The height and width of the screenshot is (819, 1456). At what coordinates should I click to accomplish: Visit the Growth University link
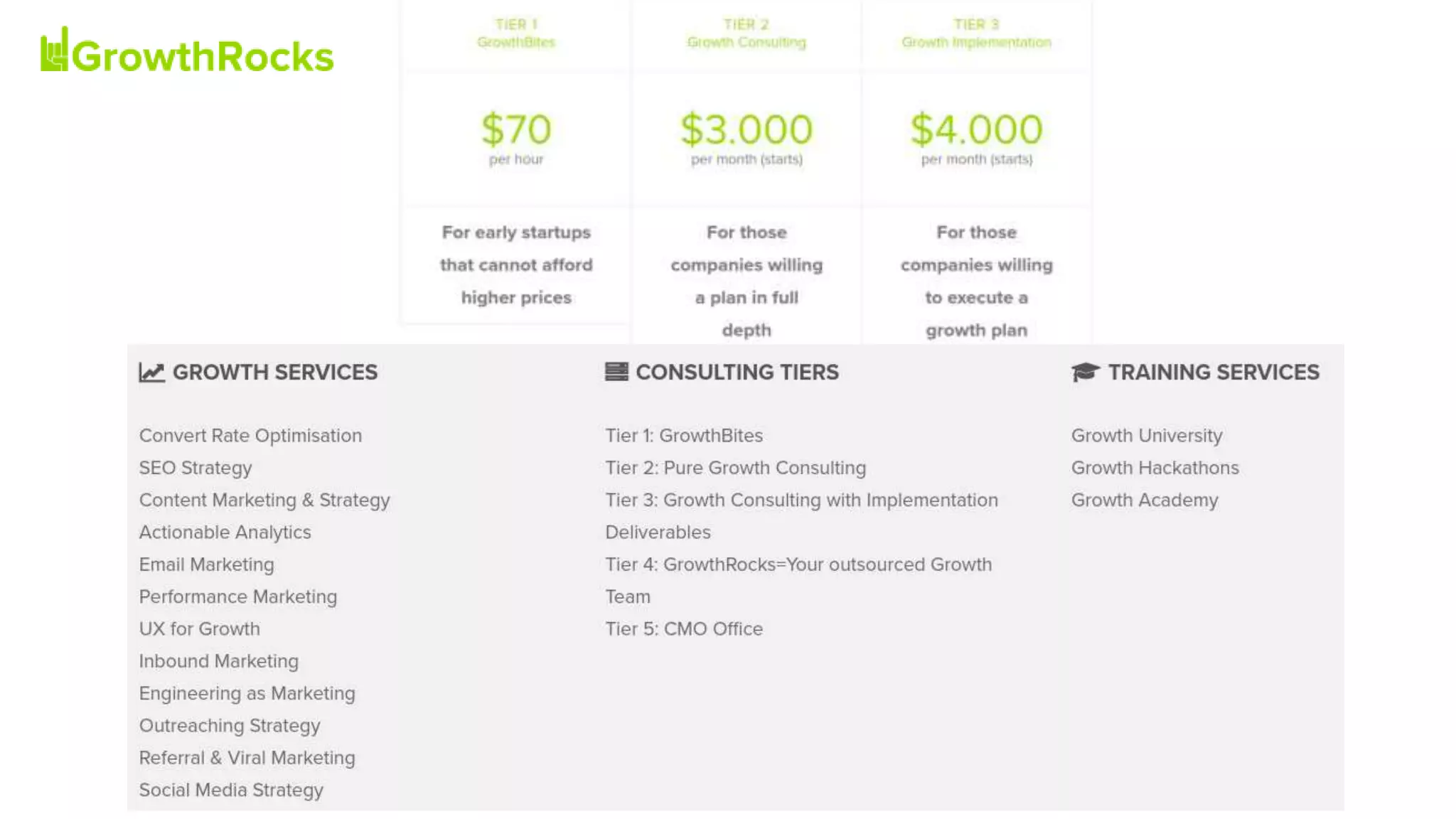1147,436
